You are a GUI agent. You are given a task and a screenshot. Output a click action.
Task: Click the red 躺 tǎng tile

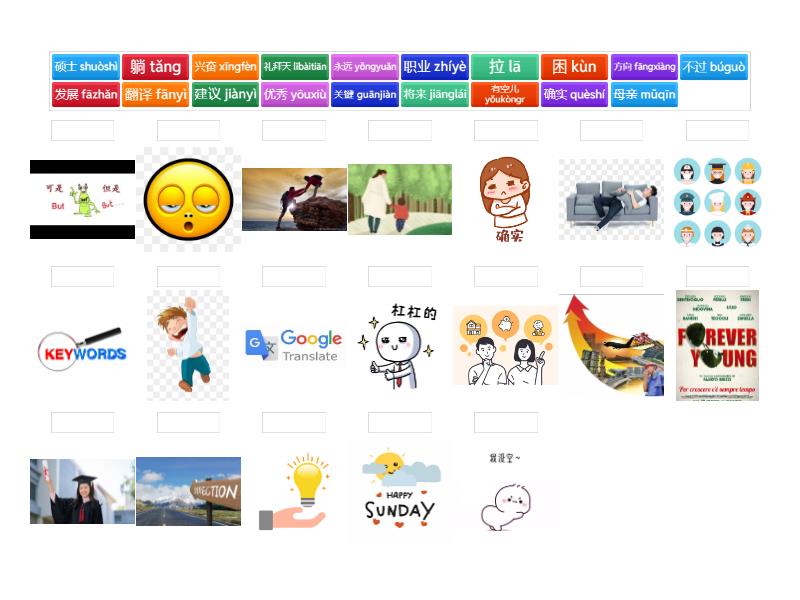155,67
